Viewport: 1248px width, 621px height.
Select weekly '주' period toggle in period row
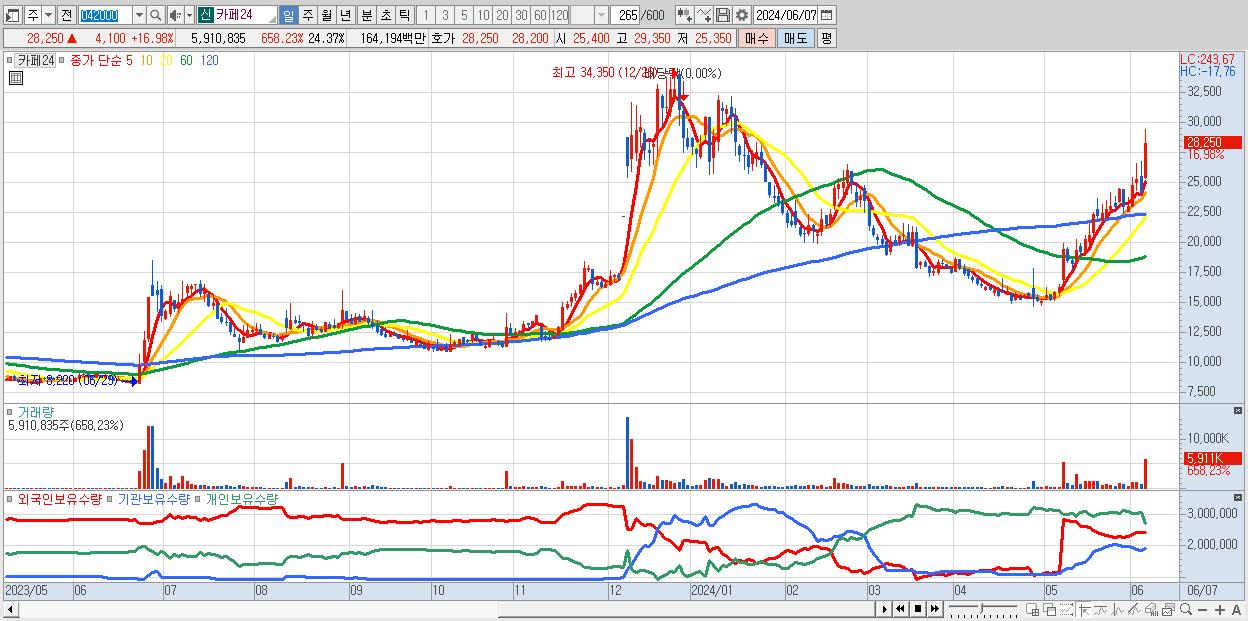[308, 15]
